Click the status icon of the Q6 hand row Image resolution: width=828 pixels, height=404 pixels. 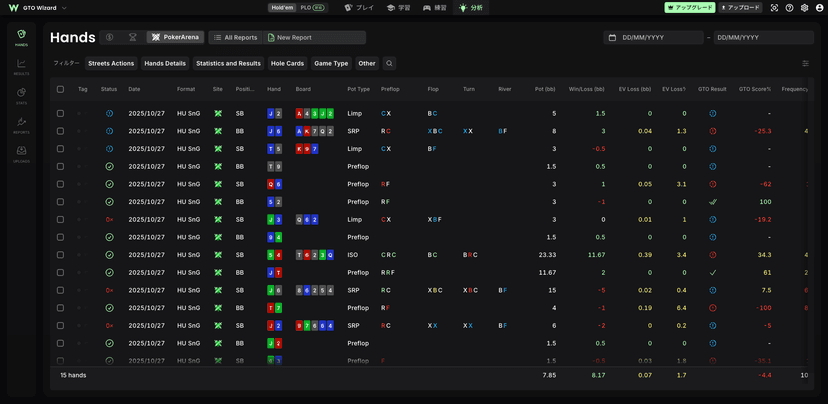click(109, 184)
